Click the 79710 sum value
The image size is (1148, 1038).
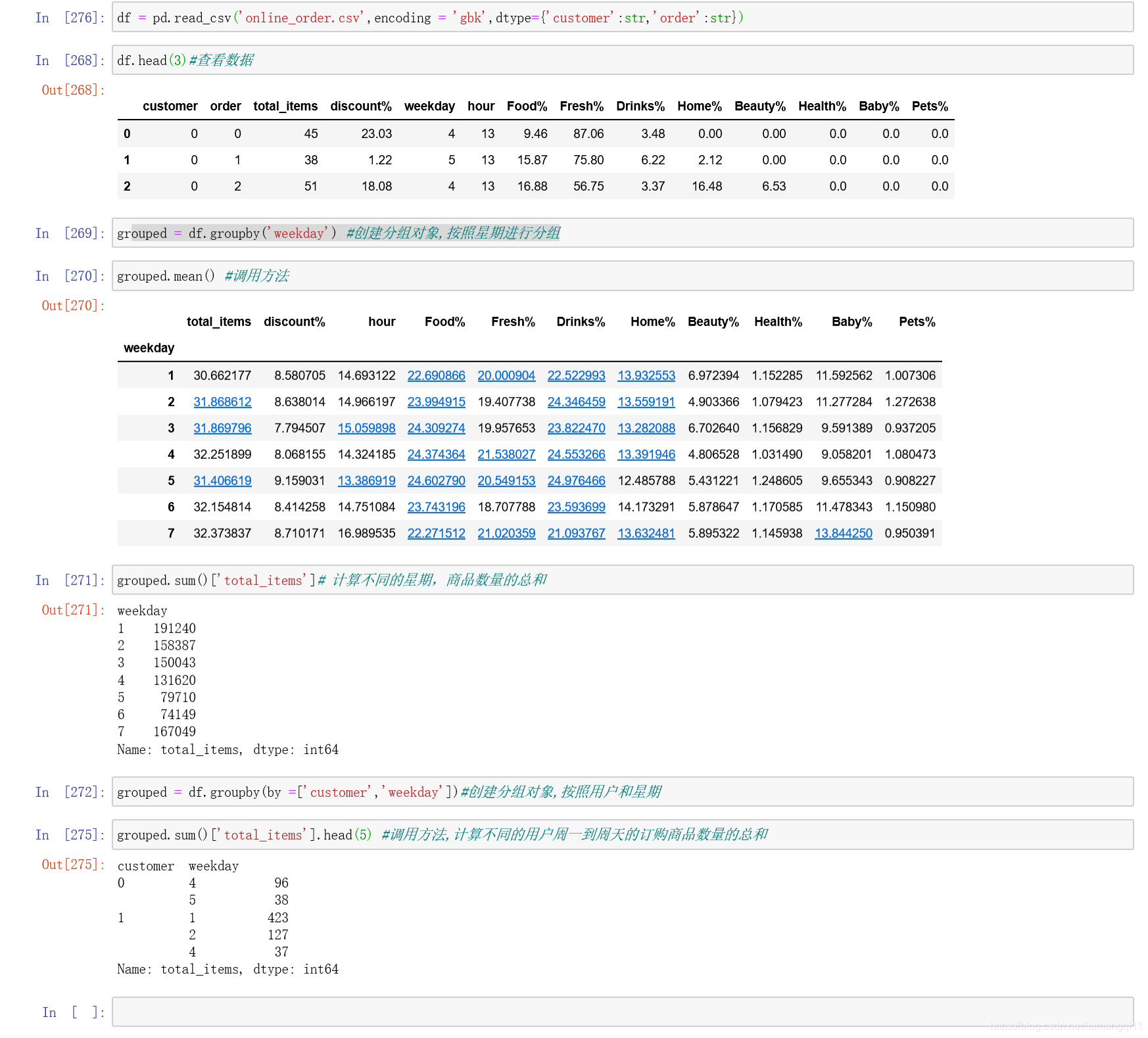tap(178, 697)
